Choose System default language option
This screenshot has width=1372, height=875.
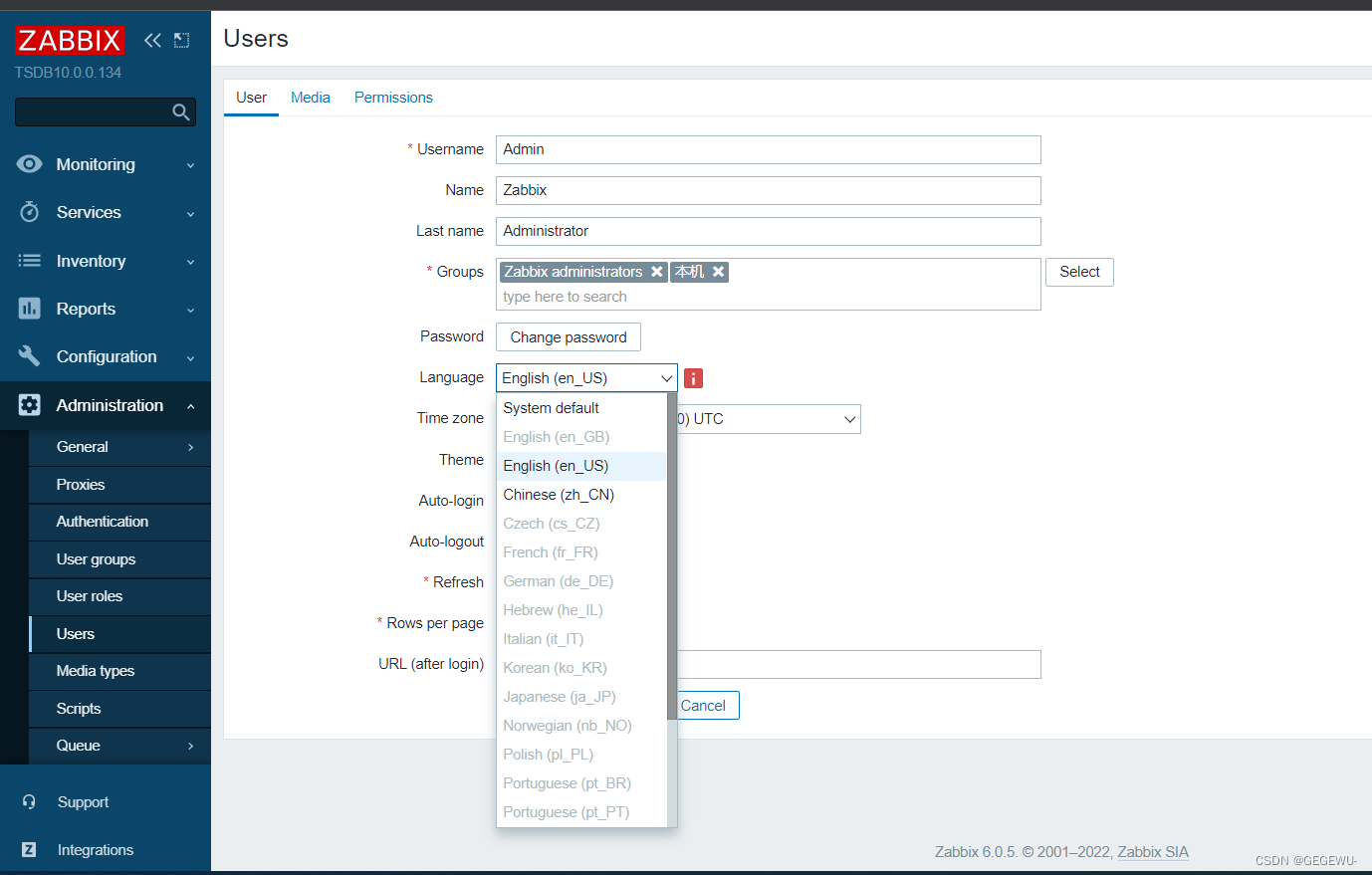pos(581,408)
